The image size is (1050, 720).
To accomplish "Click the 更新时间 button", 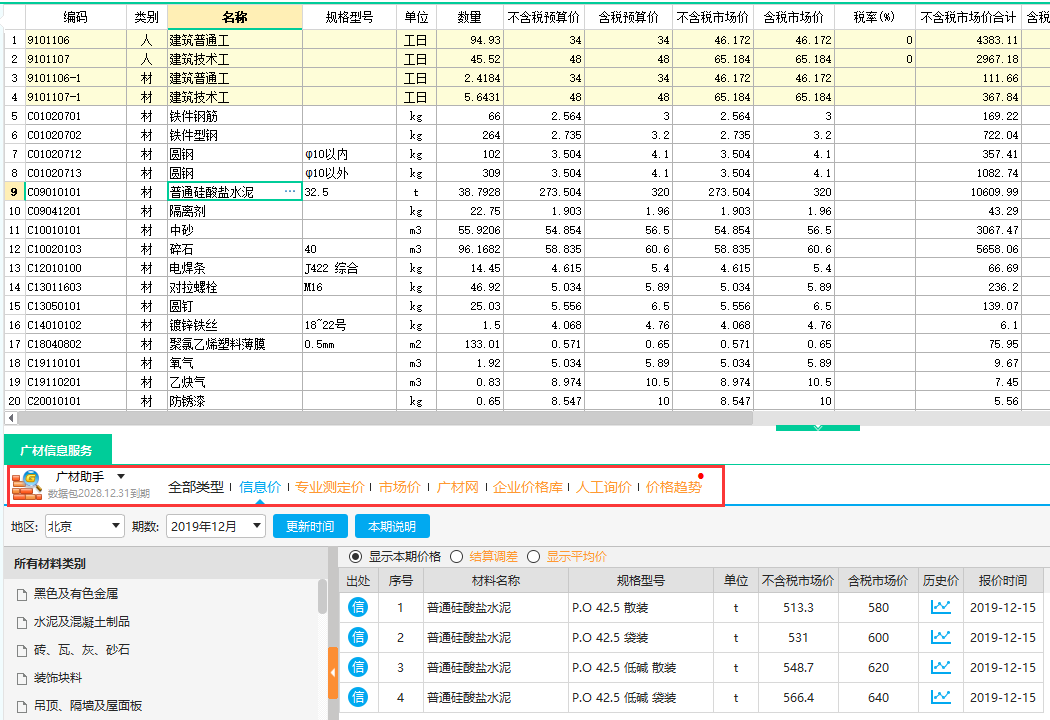I will [310, 526].
